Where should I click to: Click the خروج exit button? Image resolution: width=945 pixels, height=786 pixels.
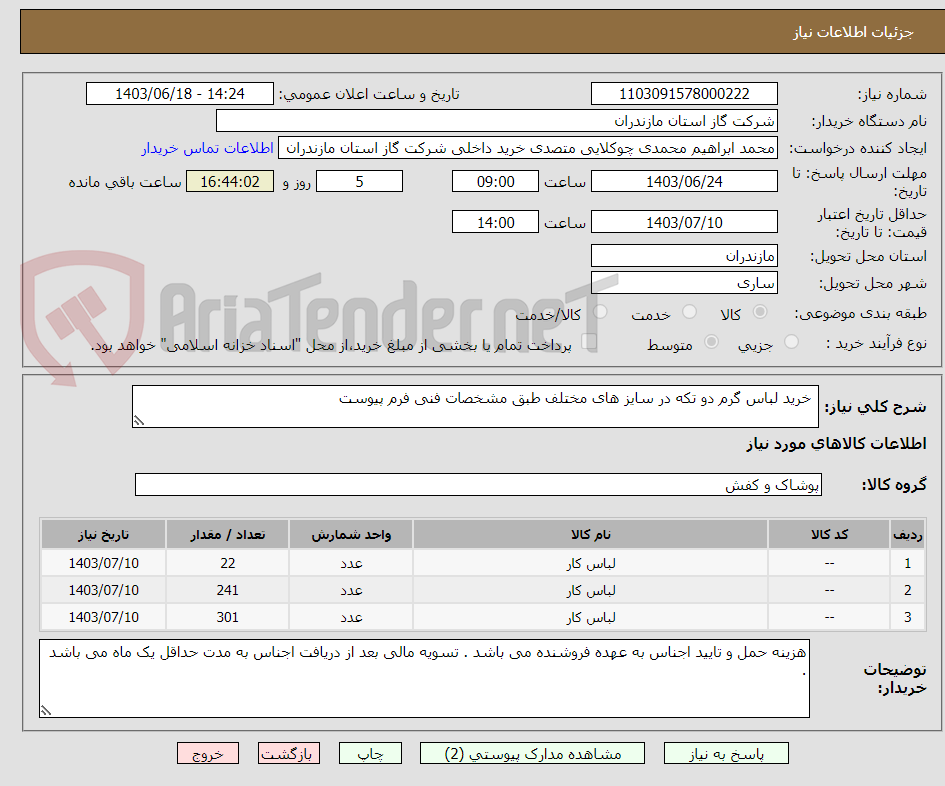(x=208, y=753)
